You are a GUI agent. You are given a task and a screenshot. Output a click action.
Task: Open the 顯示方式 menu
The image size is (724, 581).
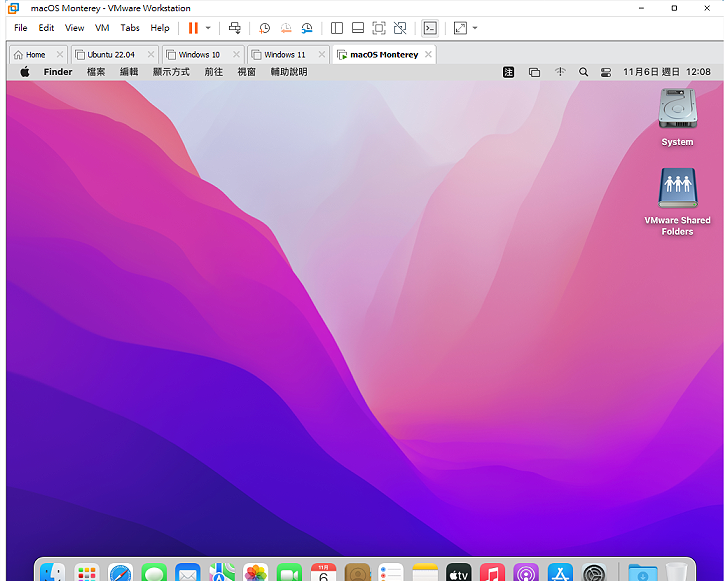171,72
